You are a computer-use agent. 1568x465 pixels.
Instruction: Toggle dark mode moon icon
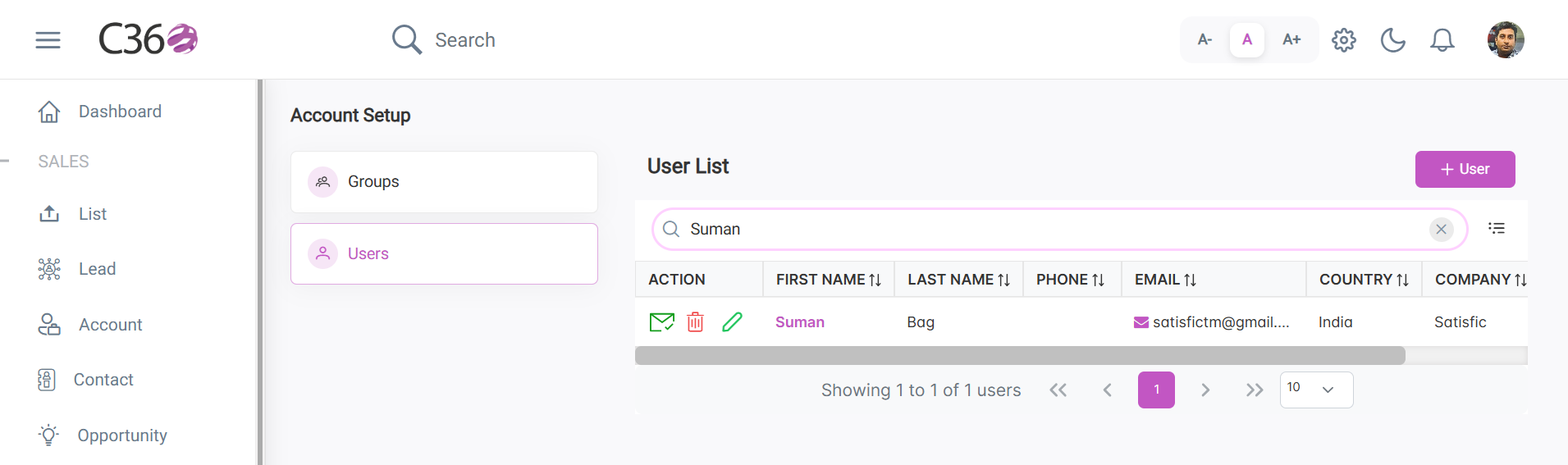point(1393,39)
